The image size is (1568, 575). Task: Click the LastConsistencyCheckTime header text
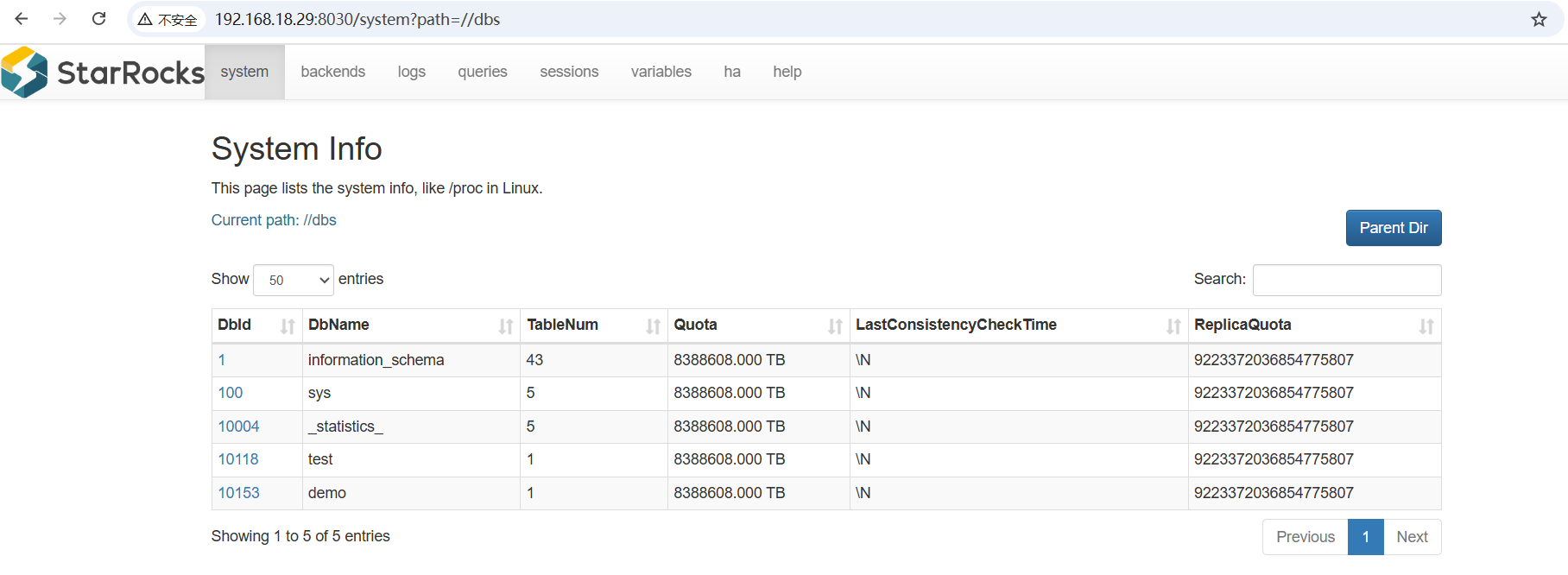956,325
